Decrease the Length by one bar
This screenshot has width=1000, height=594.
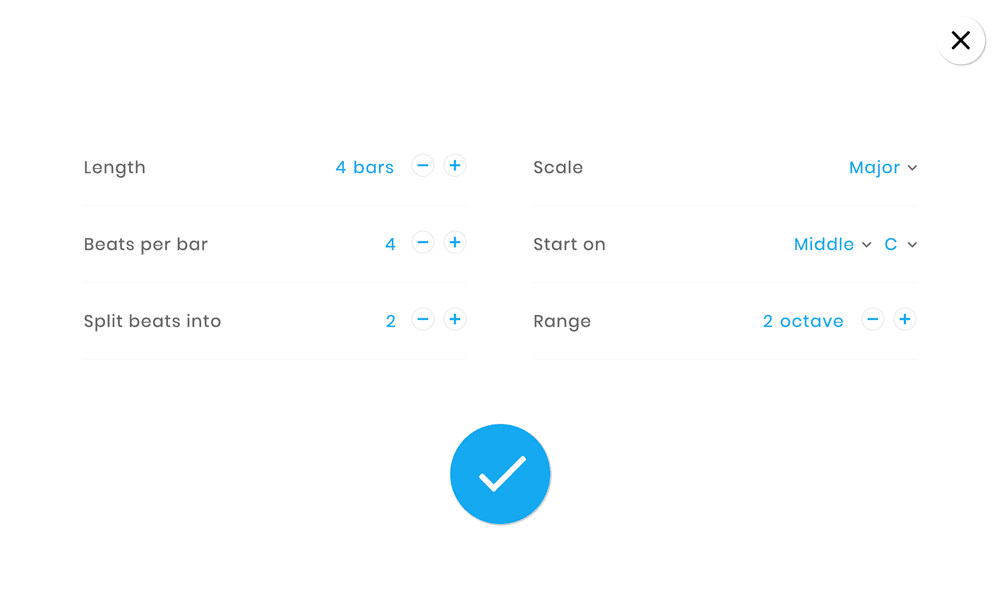click(x=423, y=166)
